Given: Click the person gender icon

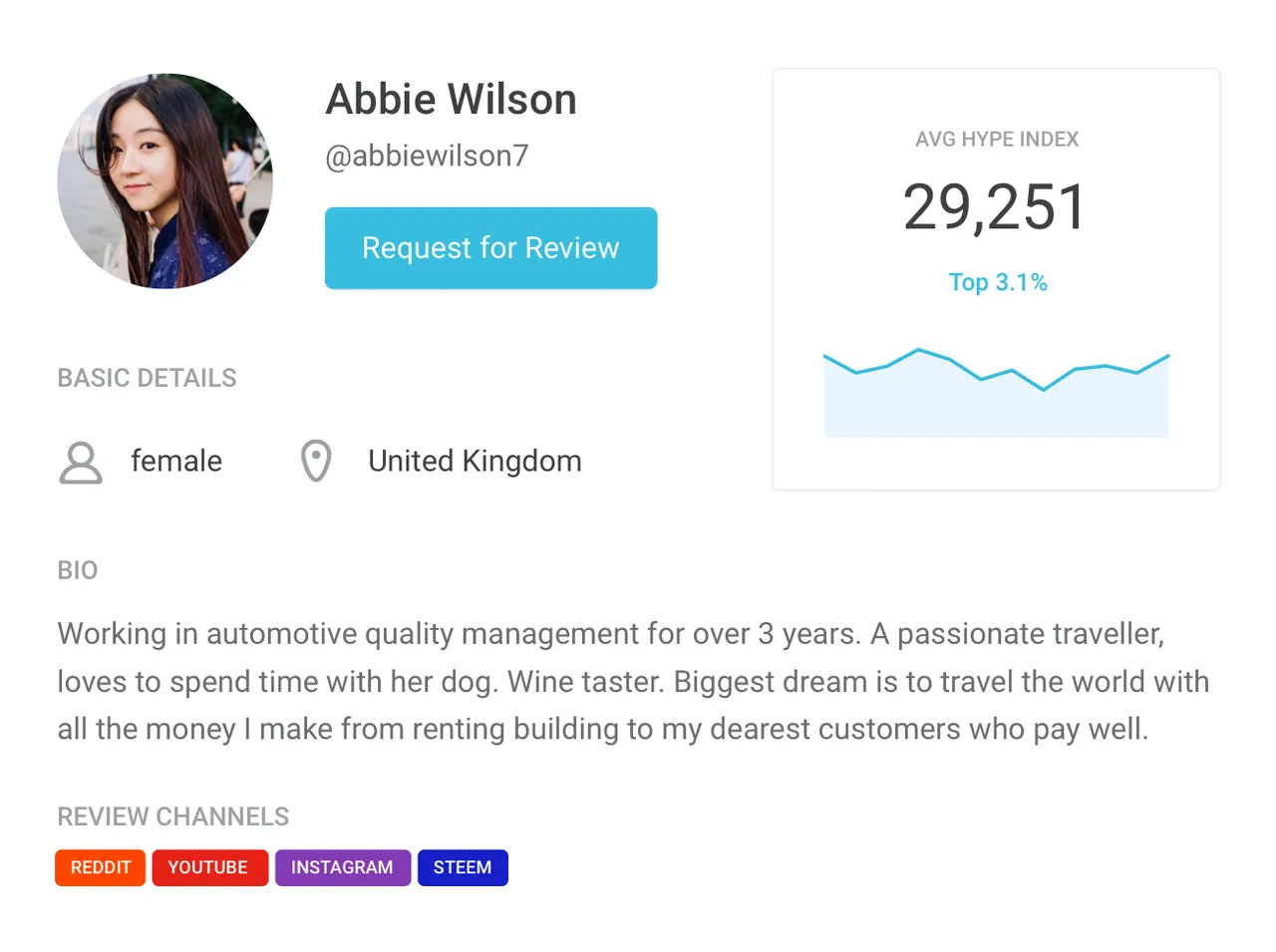Looking at the screenshot, I should tap(81, 463).
